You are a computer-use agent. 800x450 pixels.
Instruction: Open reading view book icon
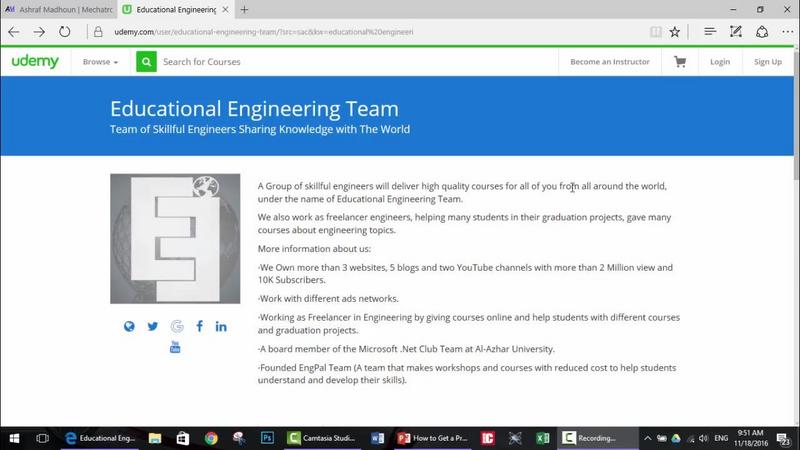[656, 32]
